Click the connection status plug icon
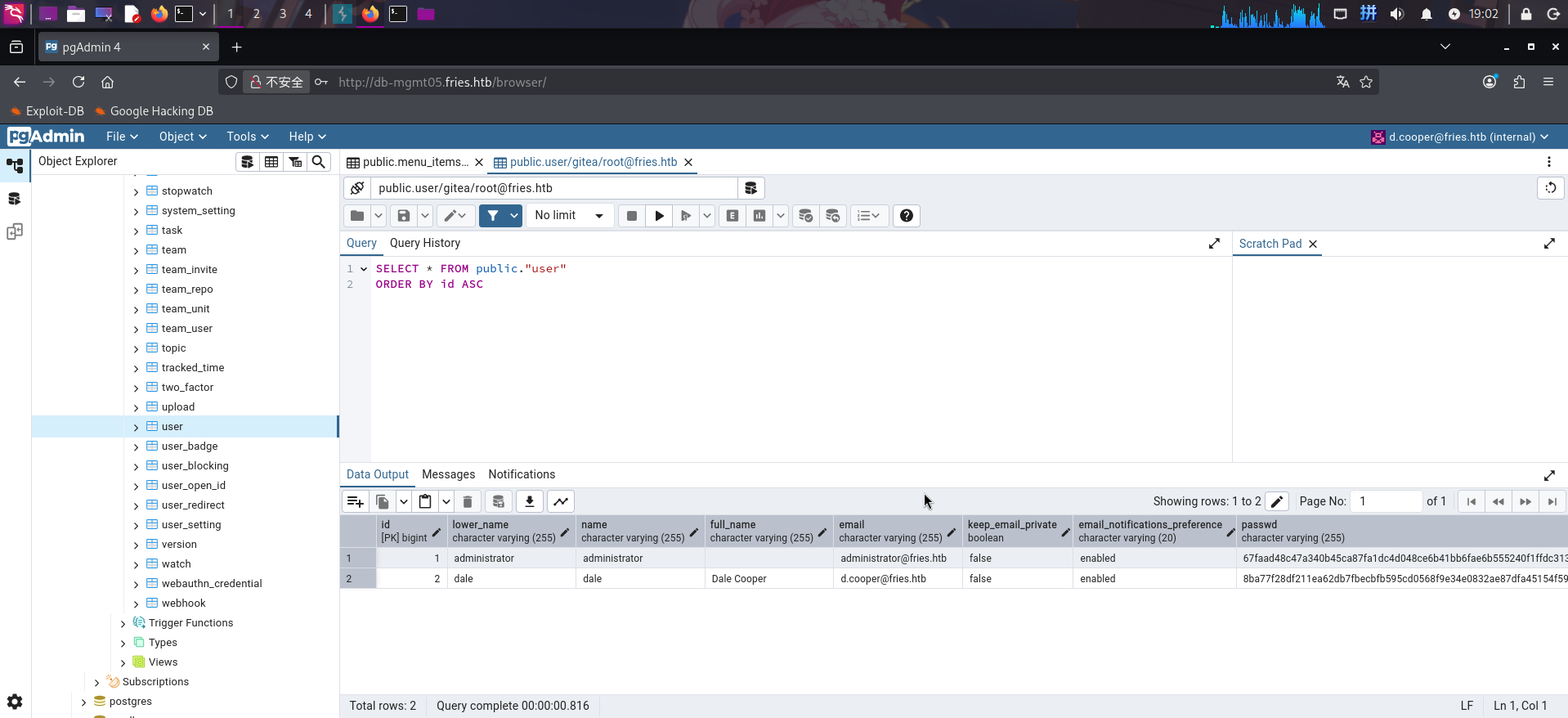Viewport: 1568px width, 718px height. click(357, 188)
